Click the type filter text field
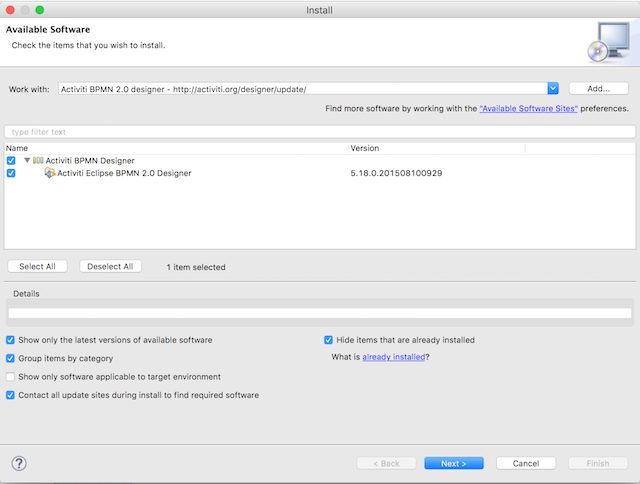 [x=320, y=132]
